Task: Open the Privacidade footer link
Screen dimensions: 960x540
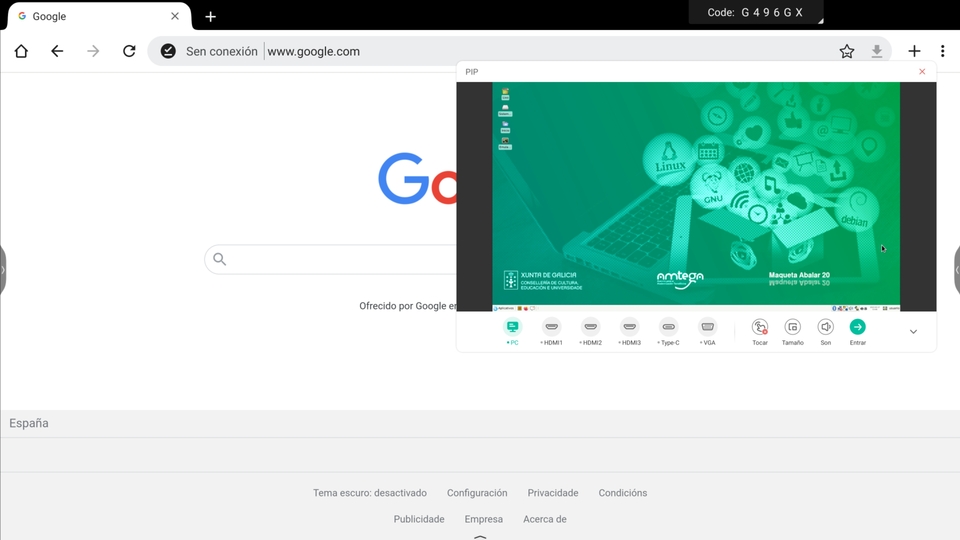Action: click(x=553, y=493)
